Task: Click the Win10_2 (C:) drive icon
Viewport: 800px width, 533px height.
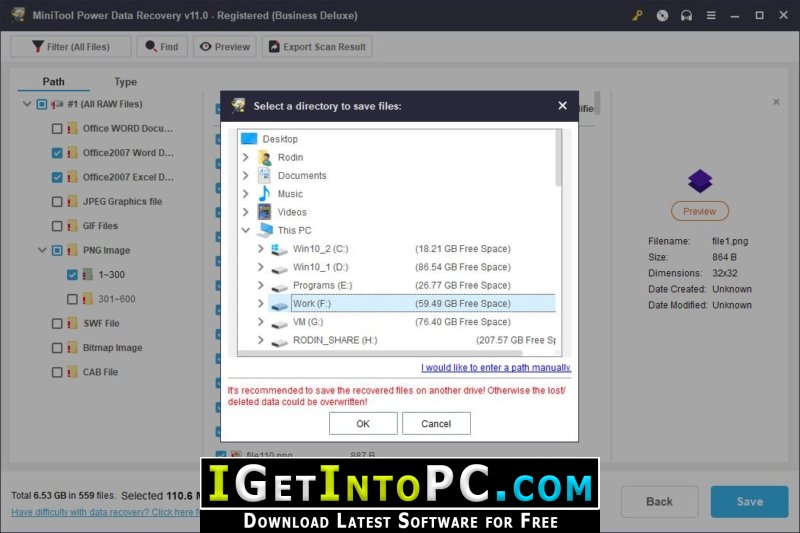Action: [279, 249]
